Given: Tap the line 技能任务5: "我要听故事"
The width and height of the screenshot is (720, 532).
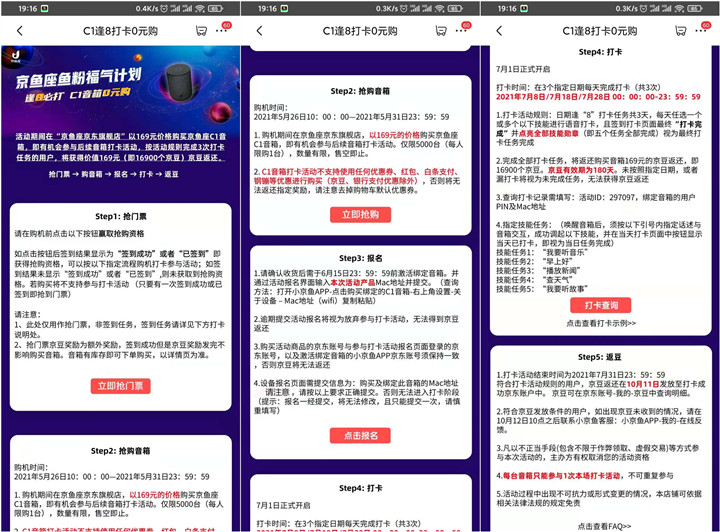Looking at the screenshot, I should click(x=542, y=289).
